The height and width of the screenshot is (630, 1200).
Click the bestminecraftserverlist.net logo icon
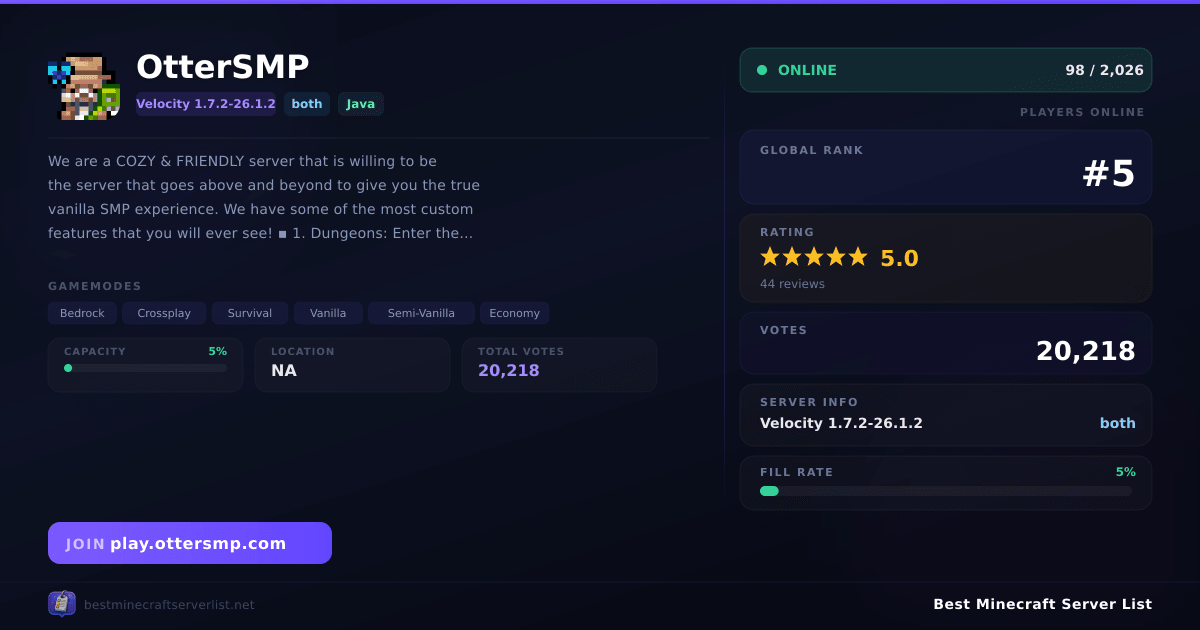[62, 604]
